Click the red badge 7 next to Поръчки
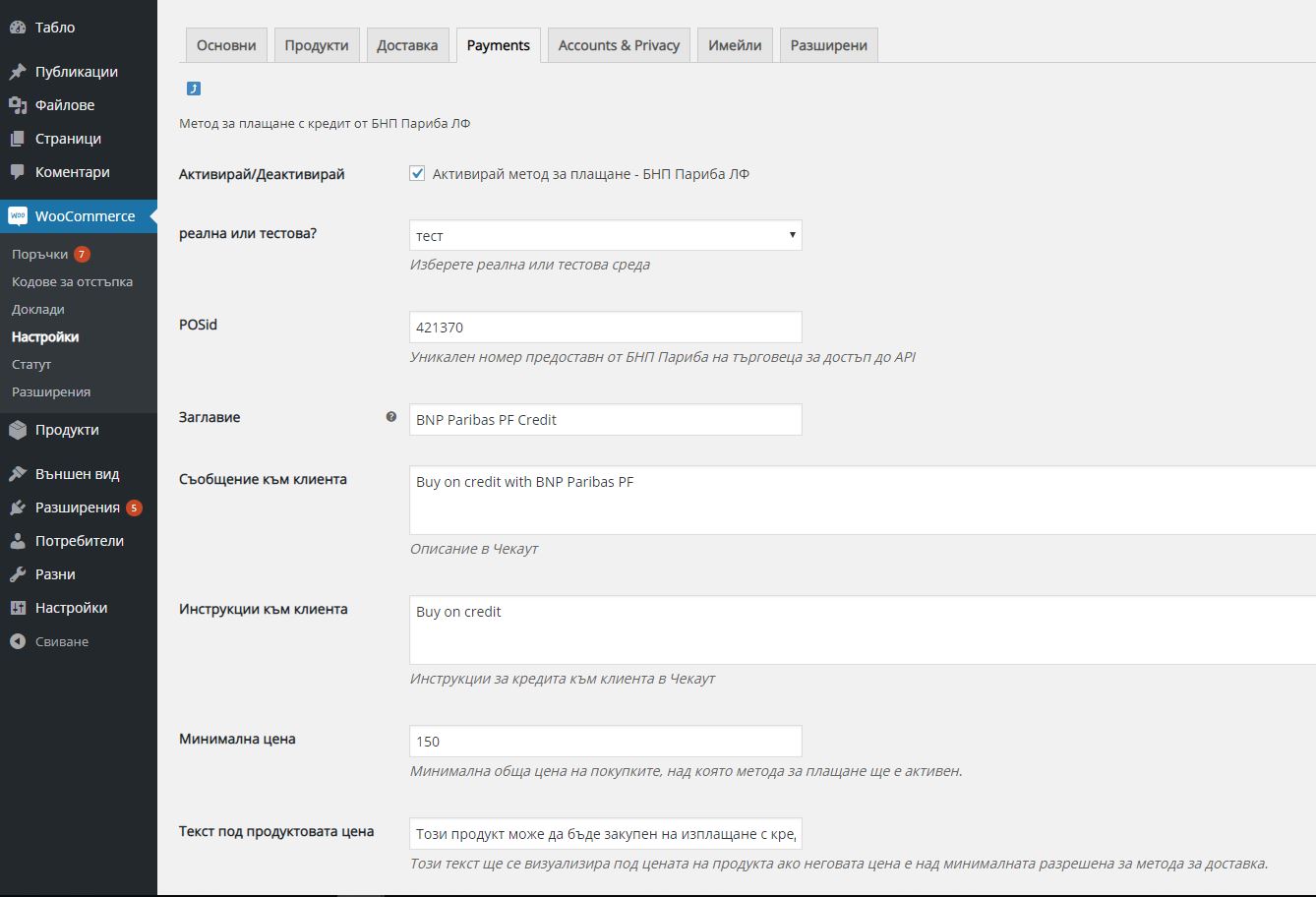Screen dimensions: 1316x897 tap(82, 254)
